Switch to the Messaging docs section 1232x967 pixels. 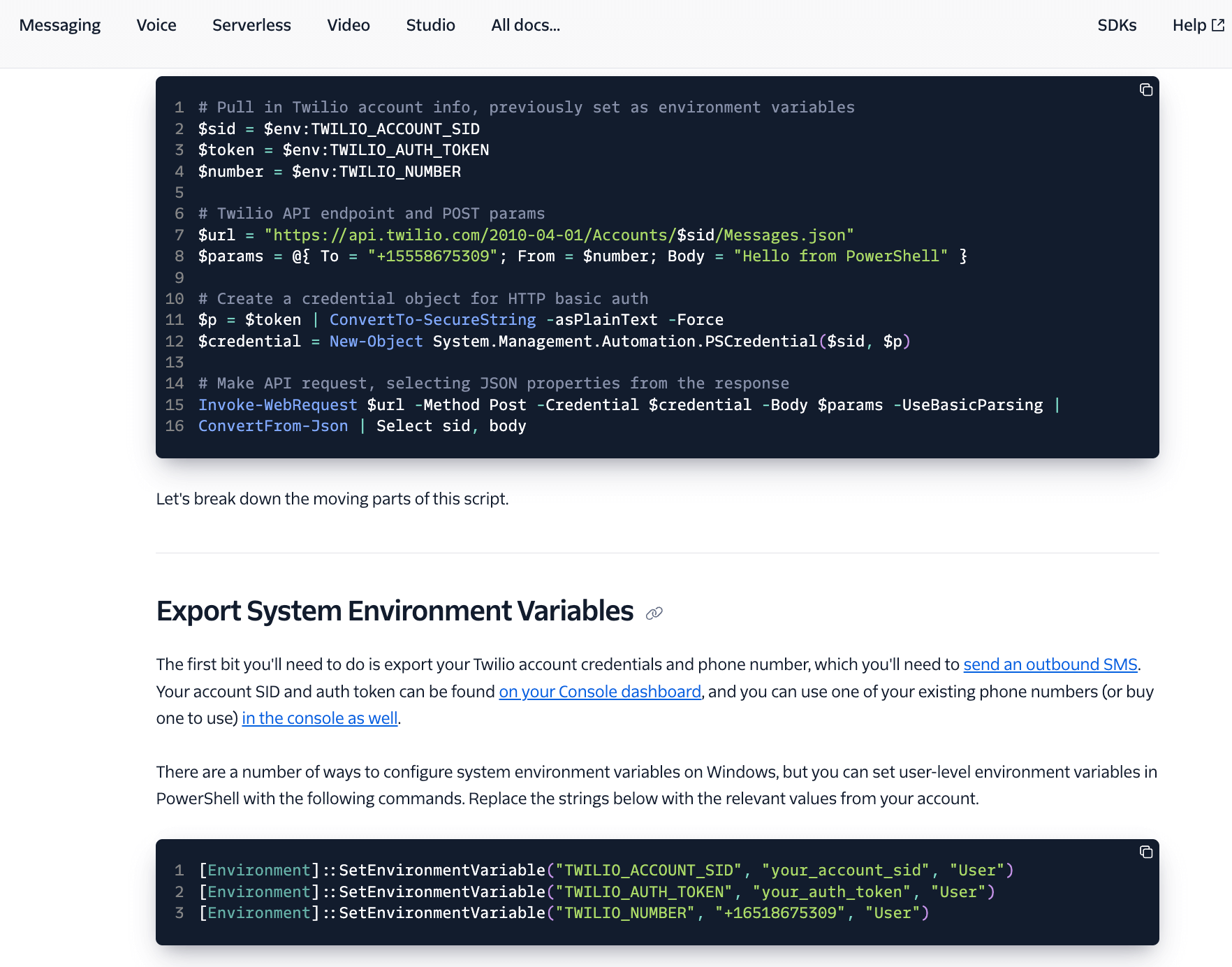[61, 25]
